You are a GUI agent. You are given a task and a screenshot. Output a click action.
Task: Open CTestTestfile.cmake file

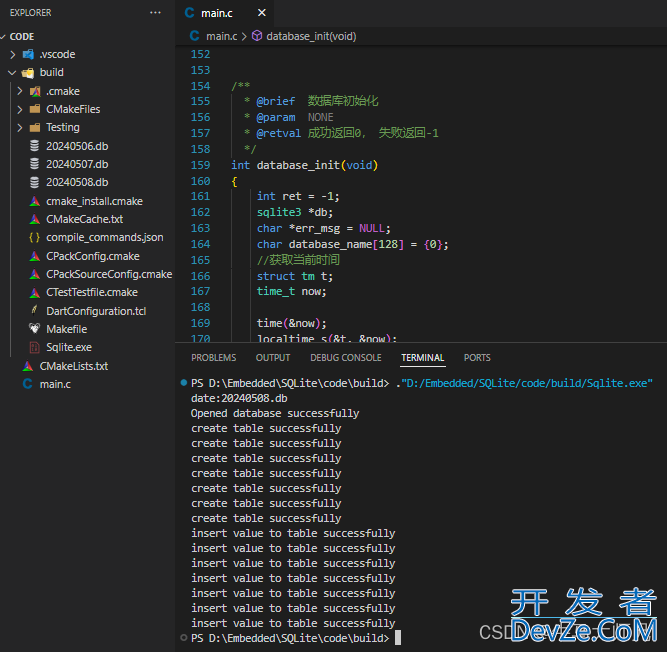coord(92,292)
